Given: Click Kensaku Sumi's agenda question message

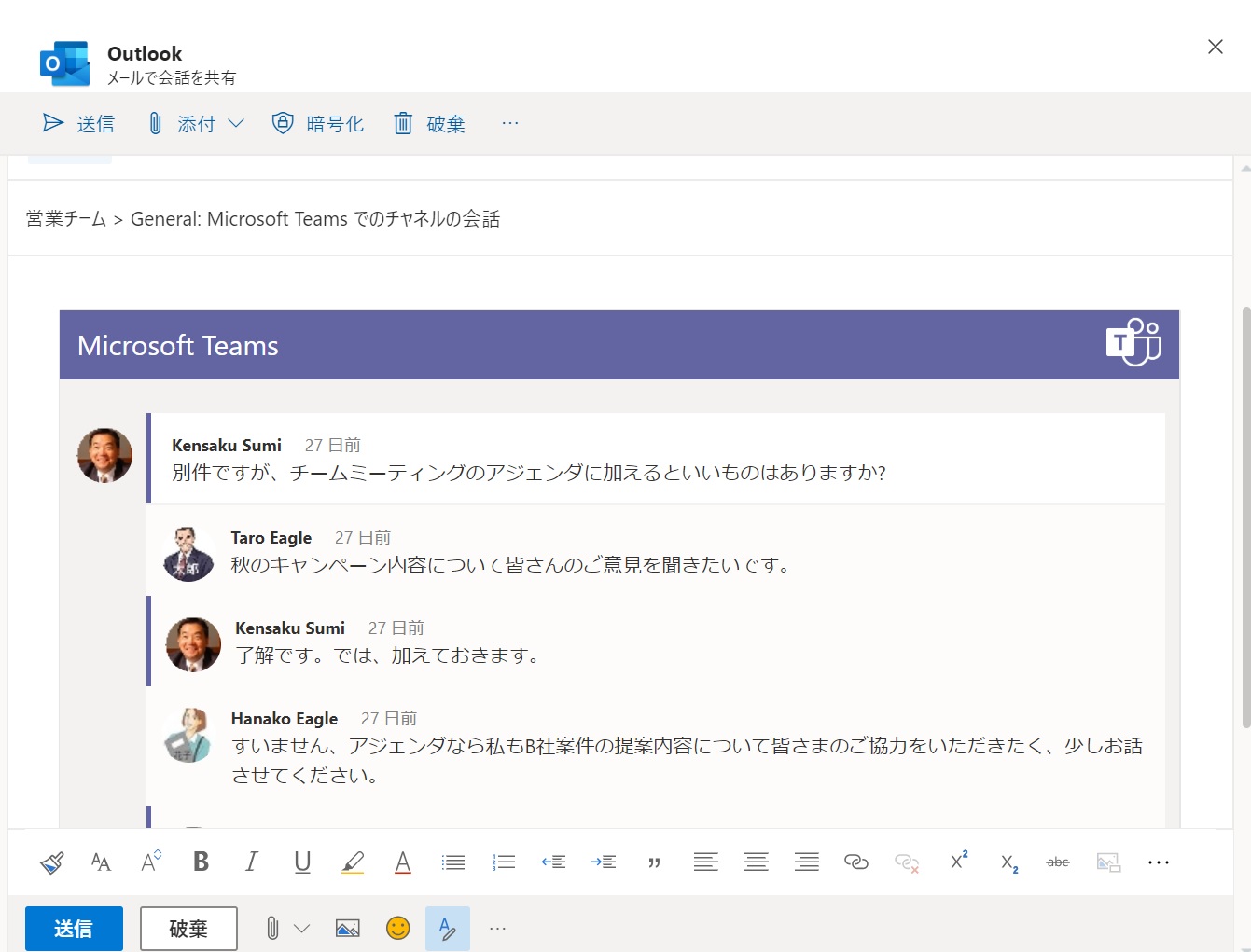Looking at the screenshot, I should [529, 473].
